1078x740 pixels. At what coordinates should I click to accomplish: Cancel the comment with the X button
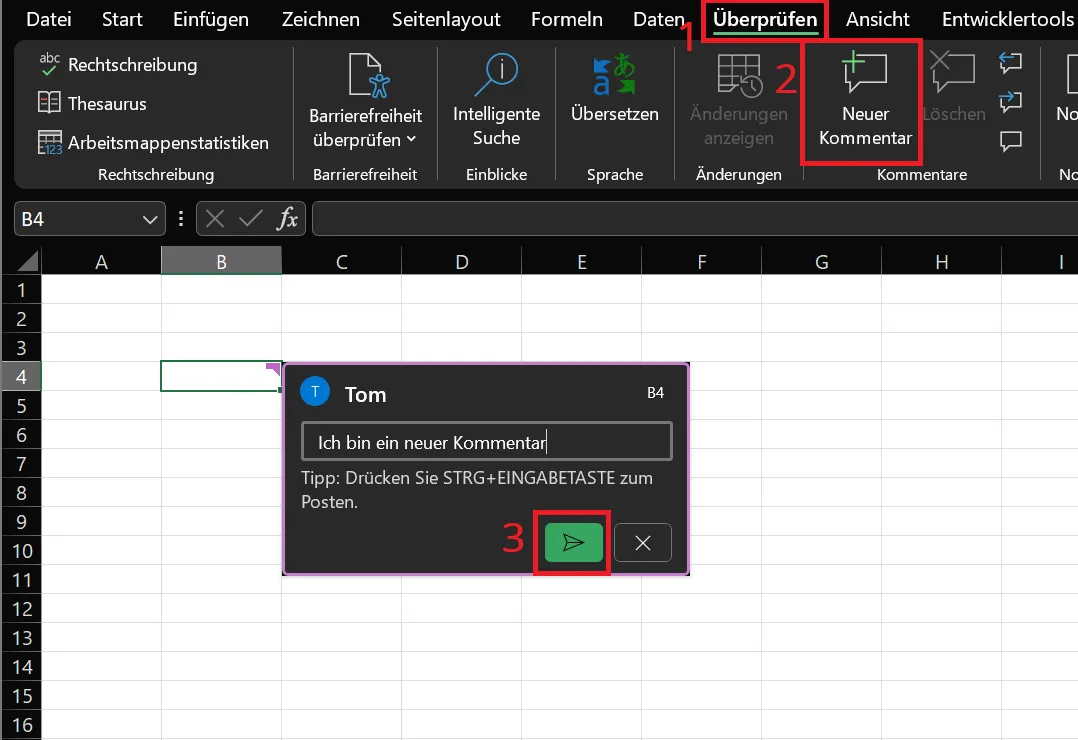click(643, 543)
